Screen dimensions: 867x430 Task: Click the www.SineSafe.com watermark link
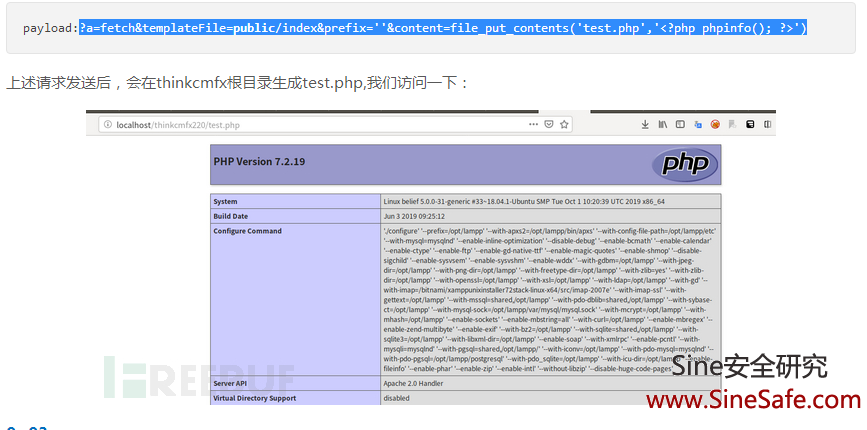(752, 400)
